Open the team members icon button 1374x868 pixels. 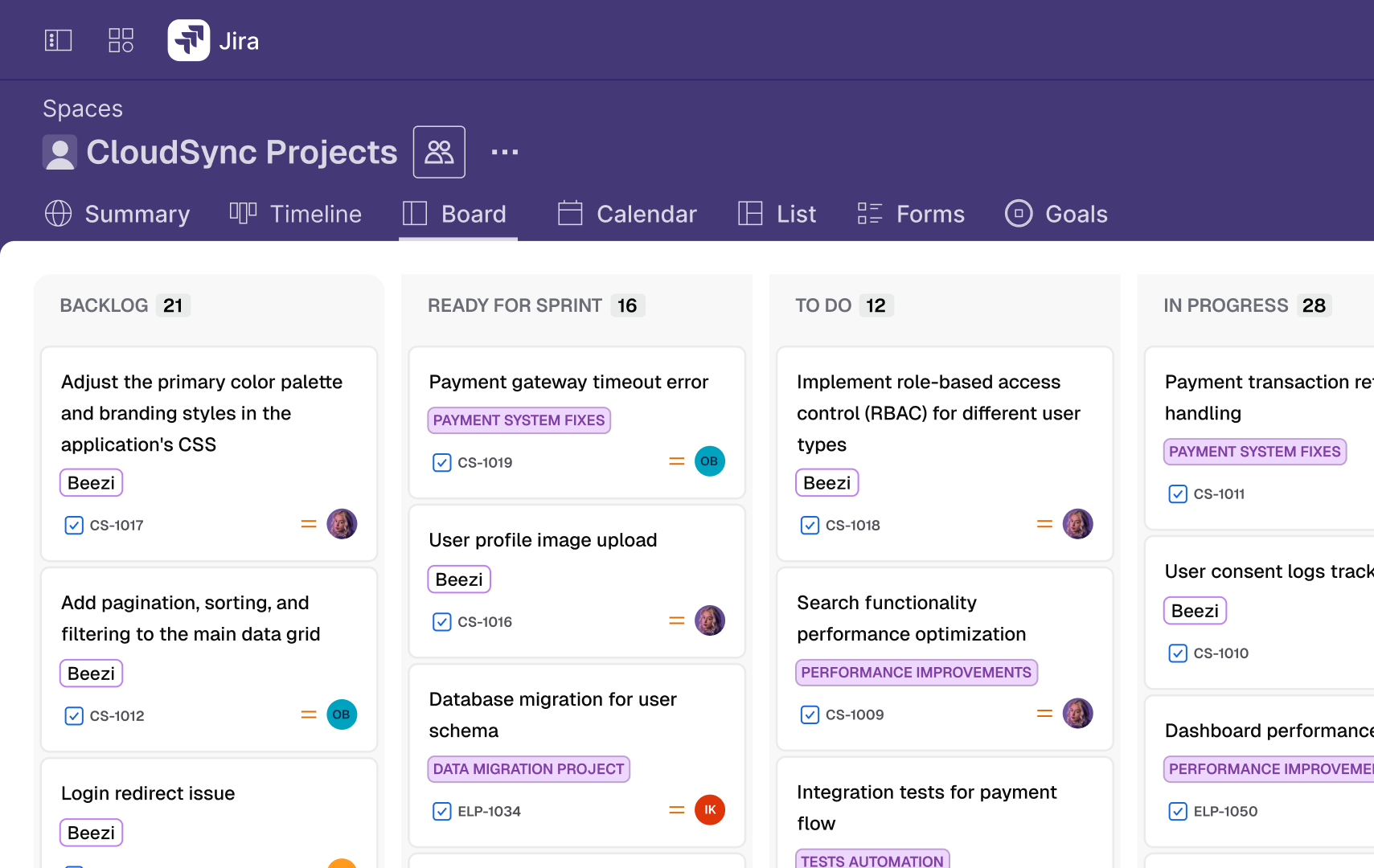(x=439, y=152)
